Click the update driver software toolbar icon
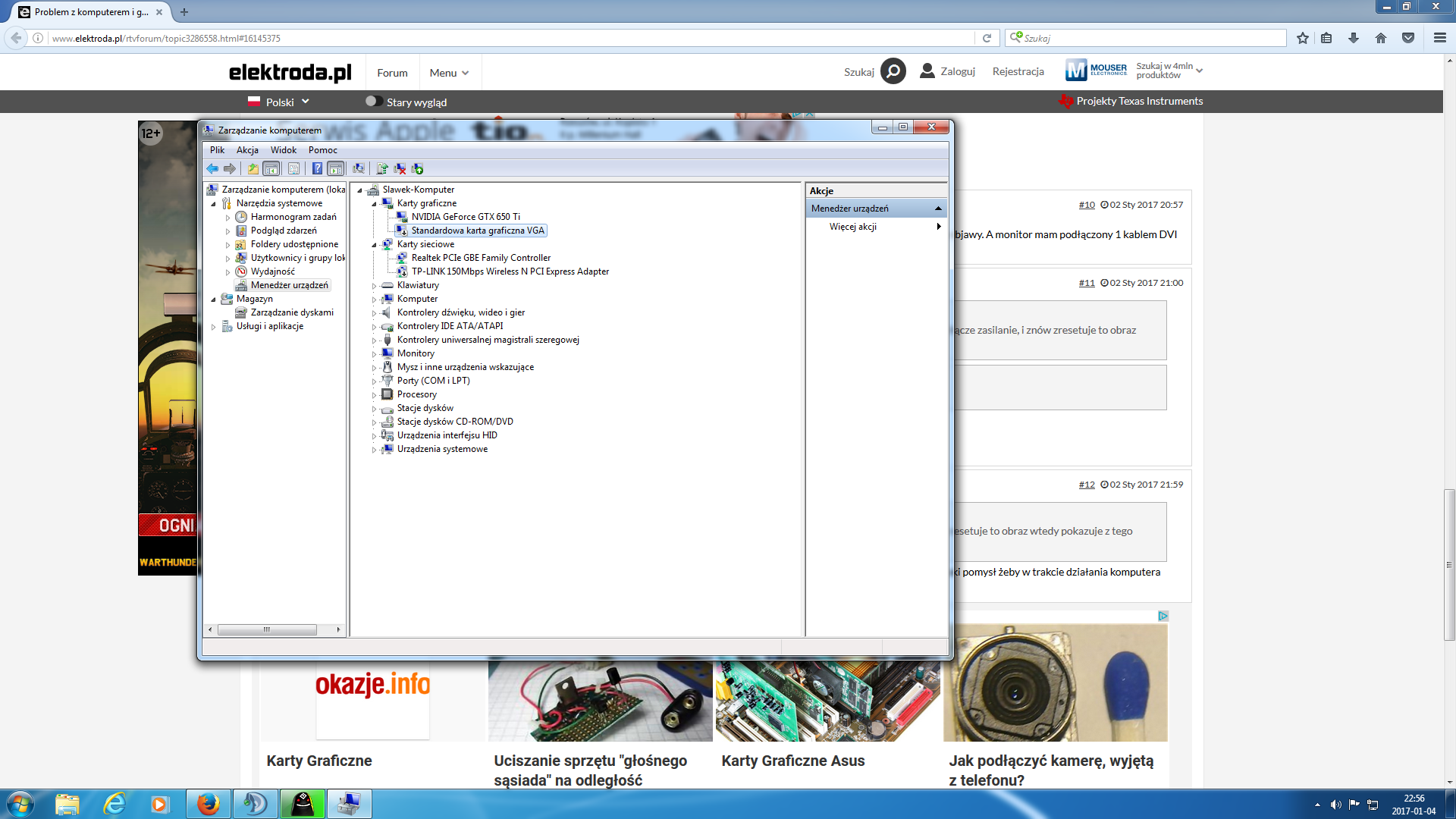The image size is (1456, 819). (382, 168)
